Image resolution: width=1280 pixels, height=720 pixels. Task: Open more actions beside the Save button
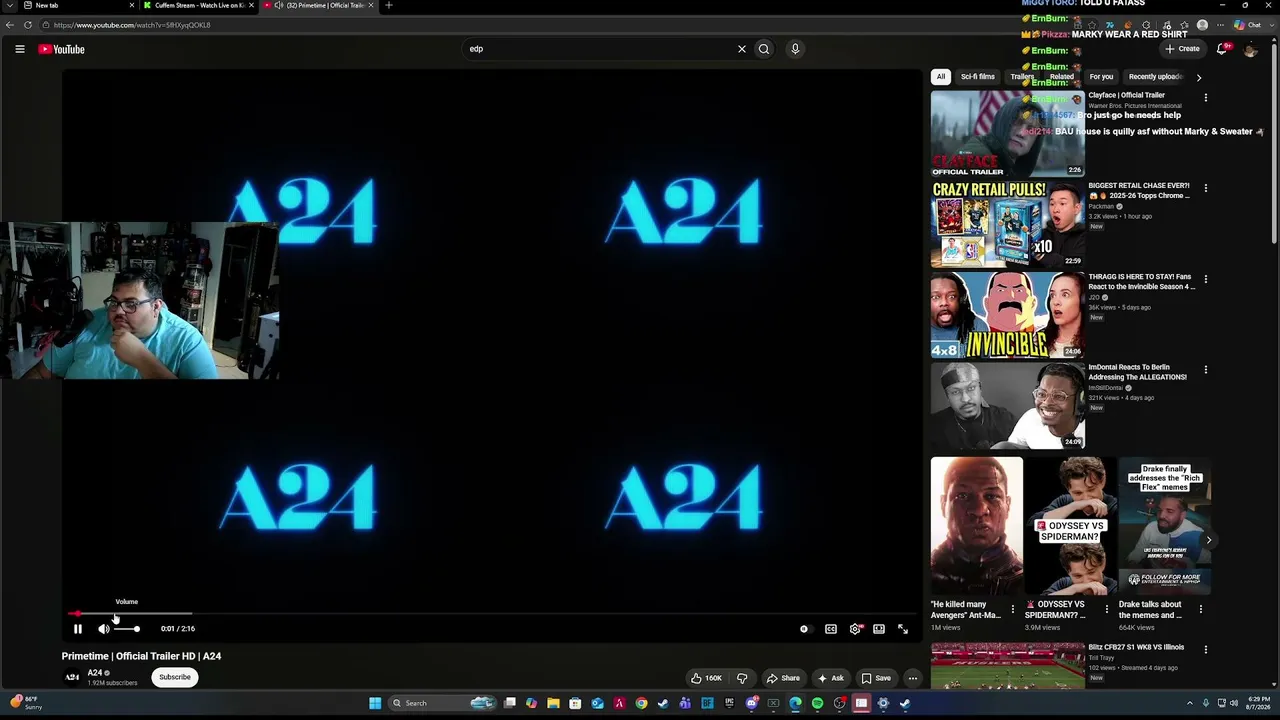[x=912, y=678]
